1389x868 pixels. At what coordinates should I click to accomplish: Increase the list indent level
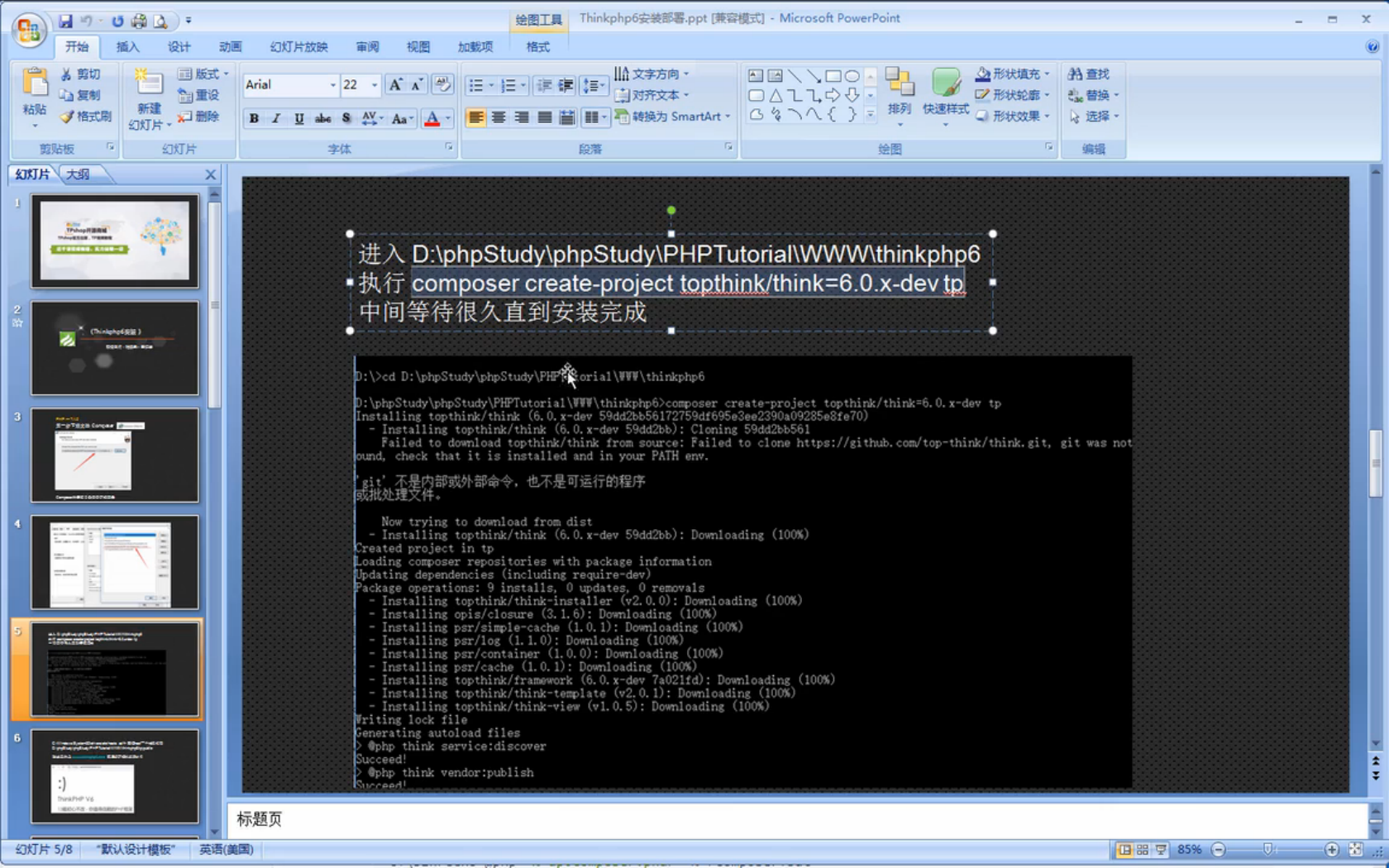point(566,86)
